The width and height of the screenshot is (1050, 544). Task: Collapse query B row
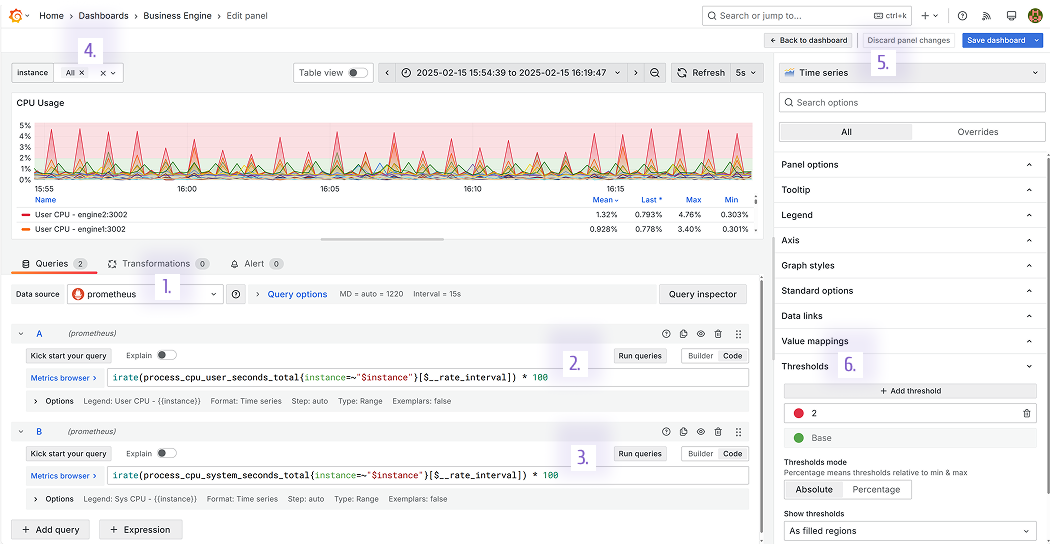21,431
